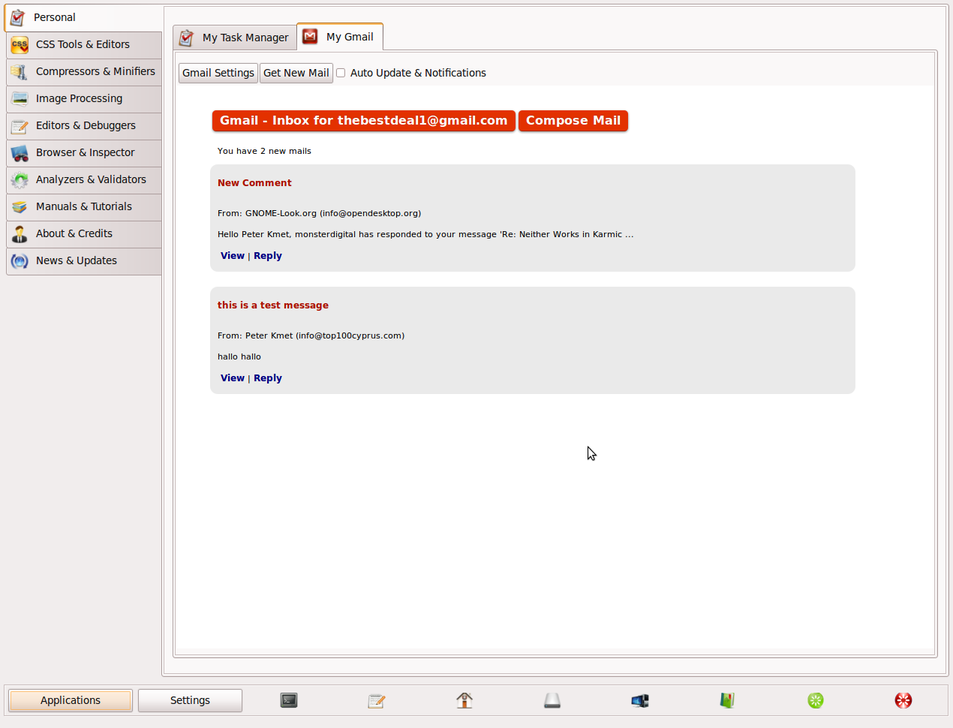Open the home folder icon

[464, 701]
